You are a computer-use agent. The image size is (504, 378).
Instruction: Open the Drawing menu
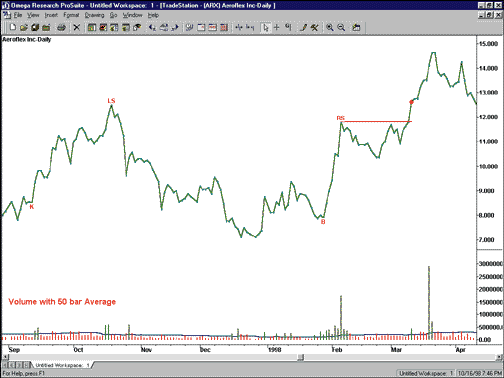(x=94, y=15)
